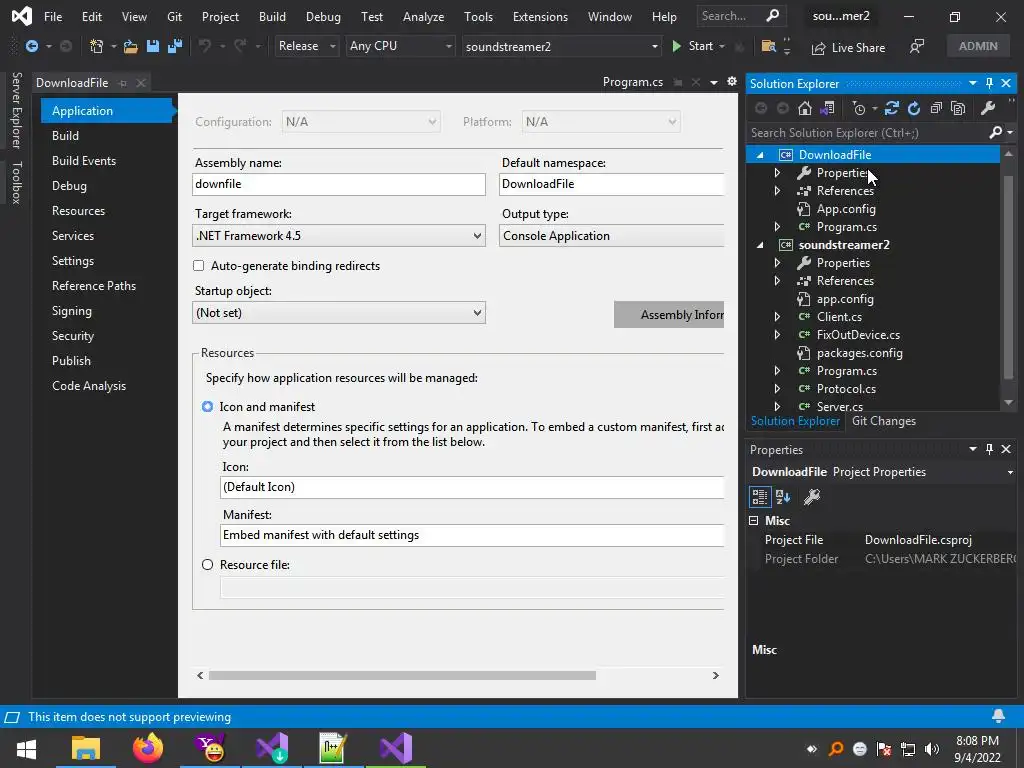Pin the Solution Explorer panel (auto hide)
The height and width of the screenshot is (768, 1024).
tap(989, 84)
